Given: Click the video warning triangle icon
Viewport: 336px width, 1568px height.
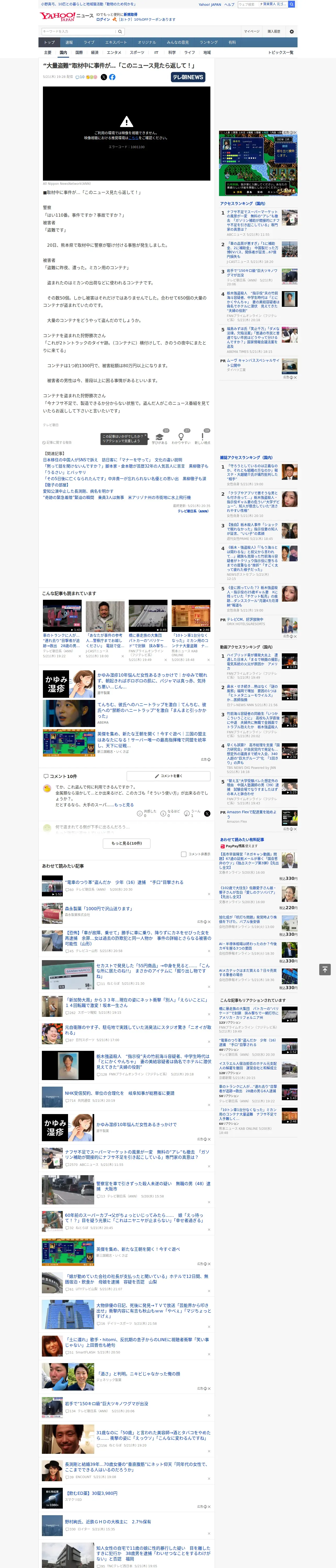Looking at the screenshot, I should click(x=126, y=122).
